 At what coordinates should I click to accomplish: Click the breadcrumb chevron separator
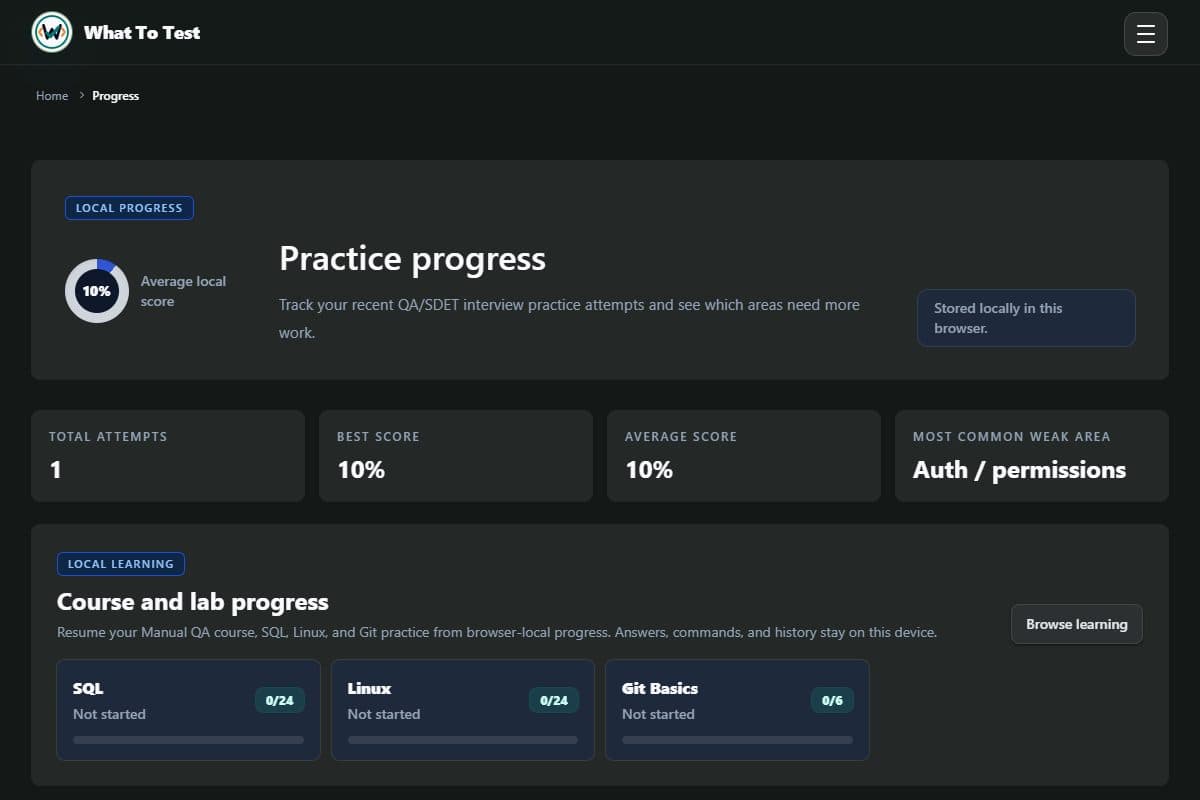pyautogui.click(x=81, y=96)
